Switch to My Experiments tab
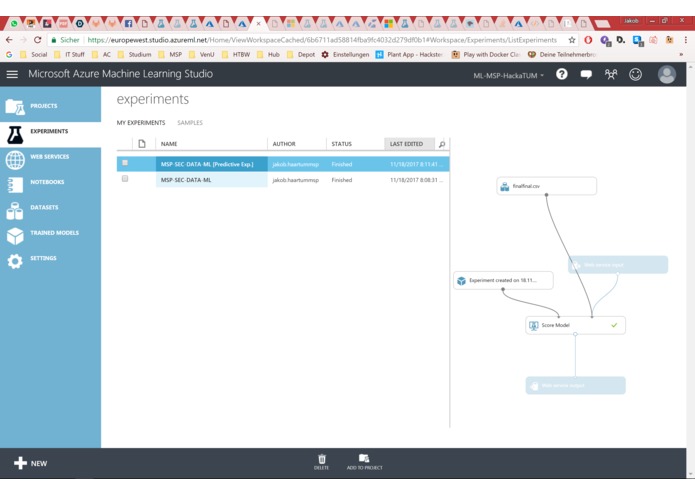695x494 pixels. pyautogui.click(x=141, y=123)
